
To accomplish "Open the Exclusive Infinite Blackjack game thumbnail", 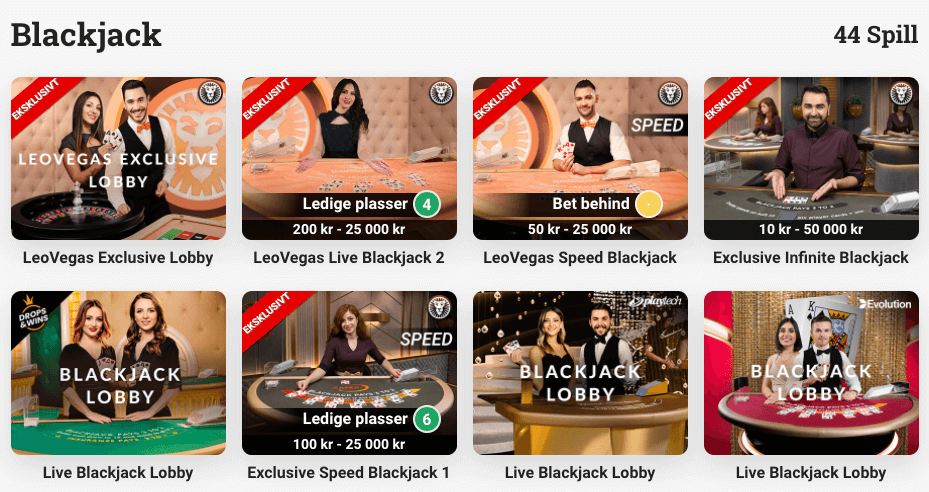I will tap(811, 159).
